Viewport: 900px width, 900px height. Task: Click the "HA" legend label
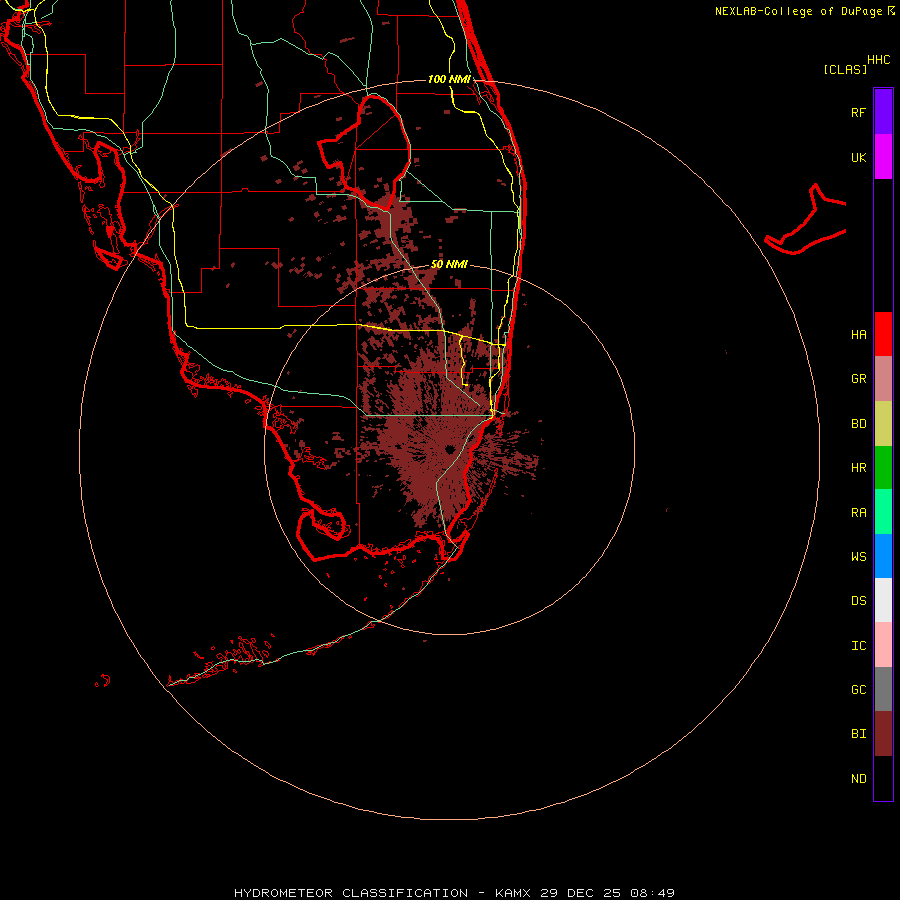point(858,335)
